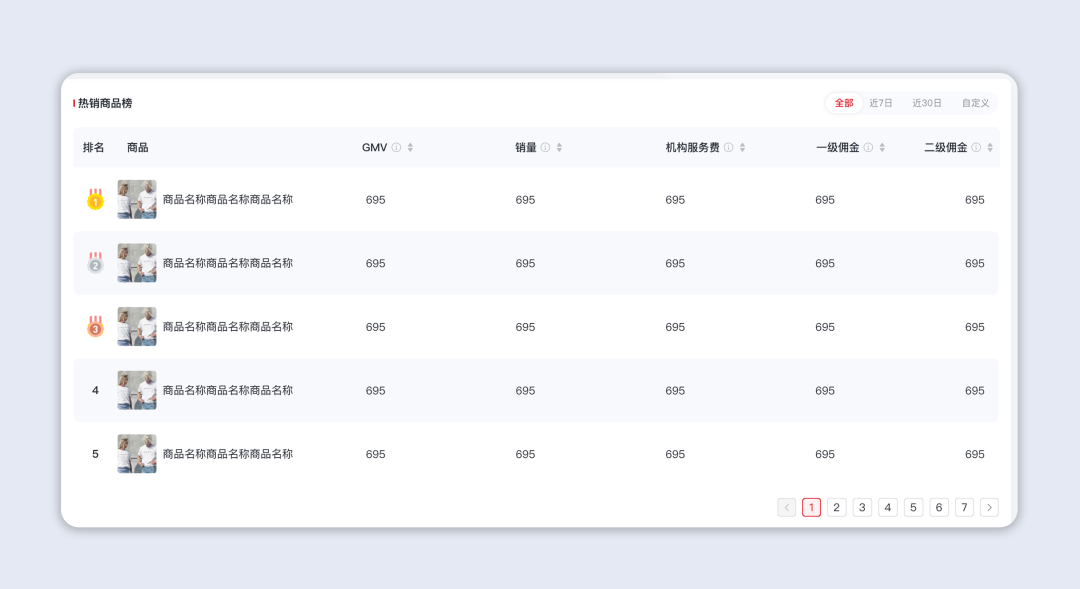Click the bronze rank 3 medal icon
The image size is (1080, 589).
click(x=95, y=327)
